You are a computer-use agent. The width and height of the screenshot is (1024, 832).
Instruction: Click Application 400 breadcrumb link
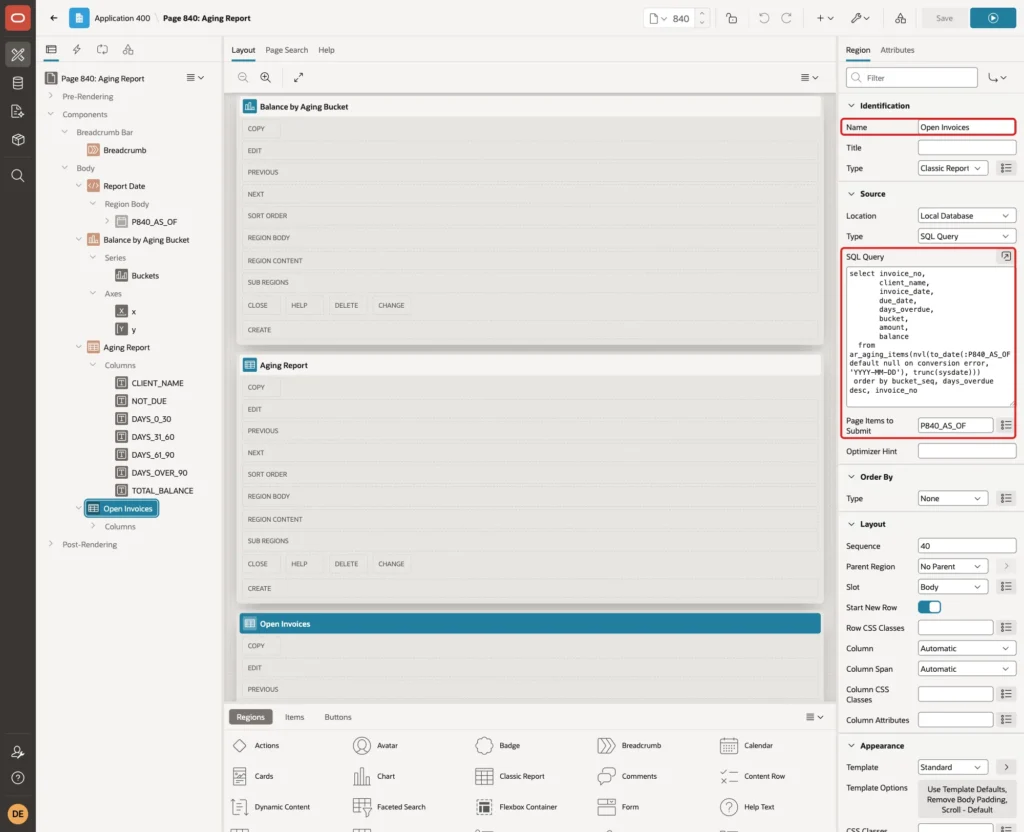(122, 18)
